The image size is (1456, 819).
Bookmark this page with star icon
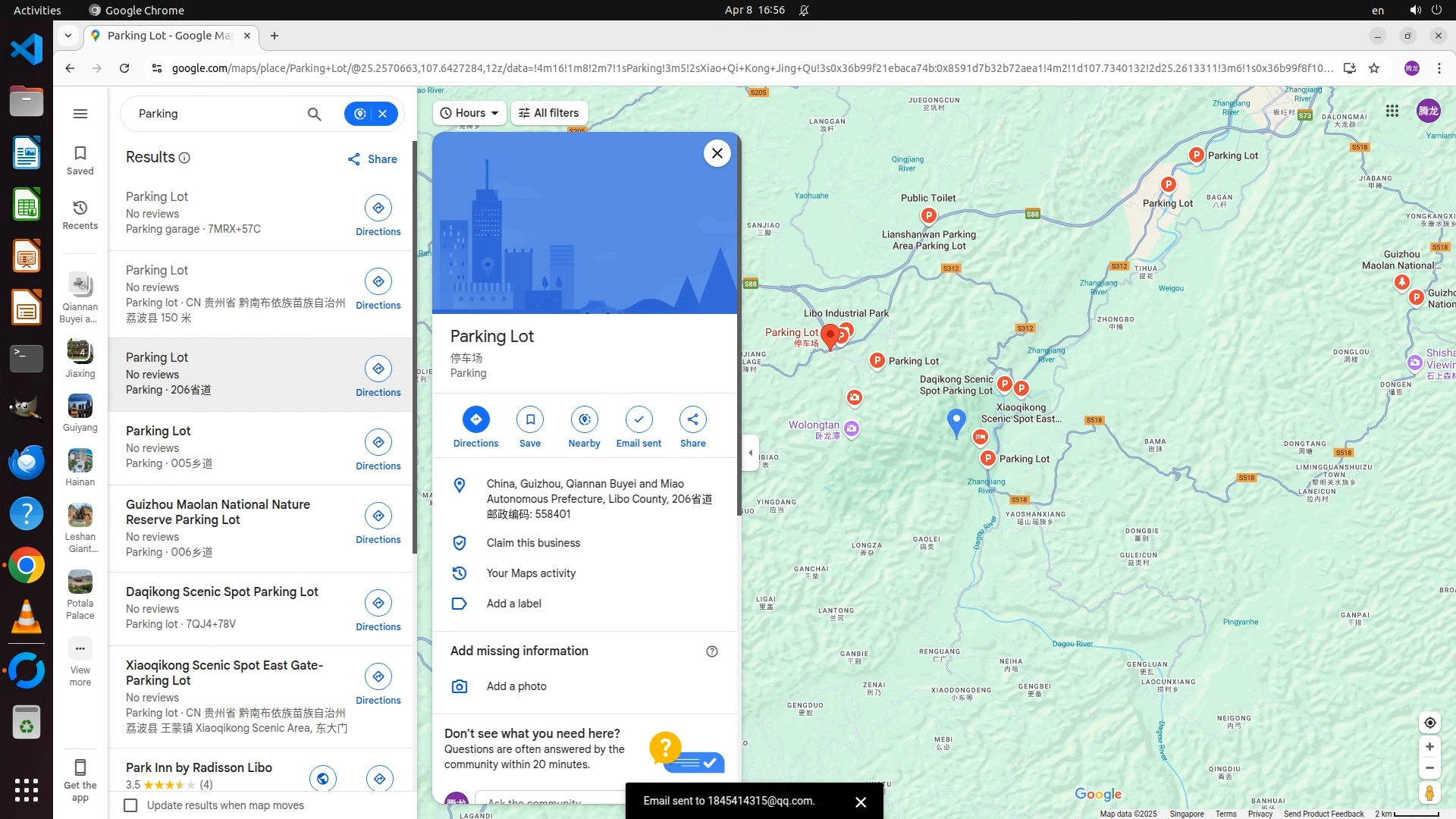[1374, 68]
